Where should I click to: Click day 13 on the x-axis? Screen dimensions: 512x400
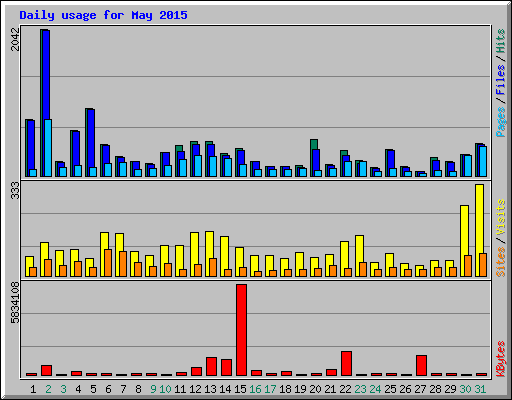pyautogui.click(x=210, y=389)
